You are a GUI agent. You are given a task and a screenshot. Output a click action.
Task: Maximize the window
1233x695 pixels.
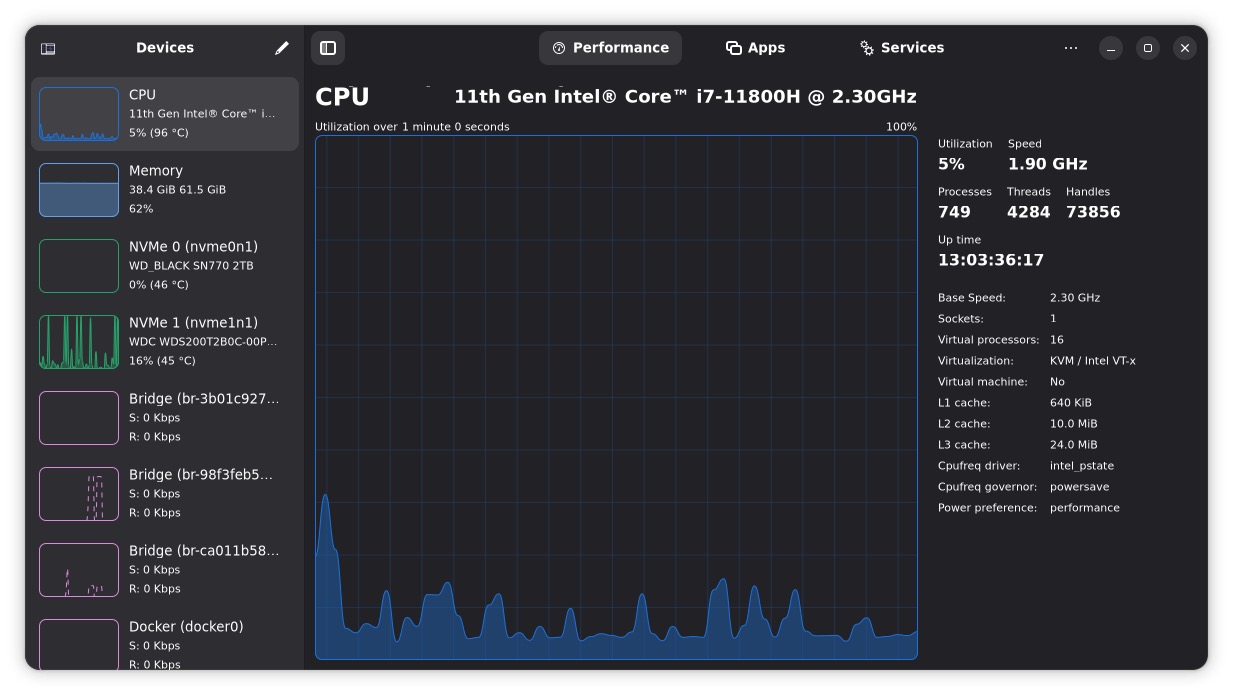click(x=1148, y=48)
